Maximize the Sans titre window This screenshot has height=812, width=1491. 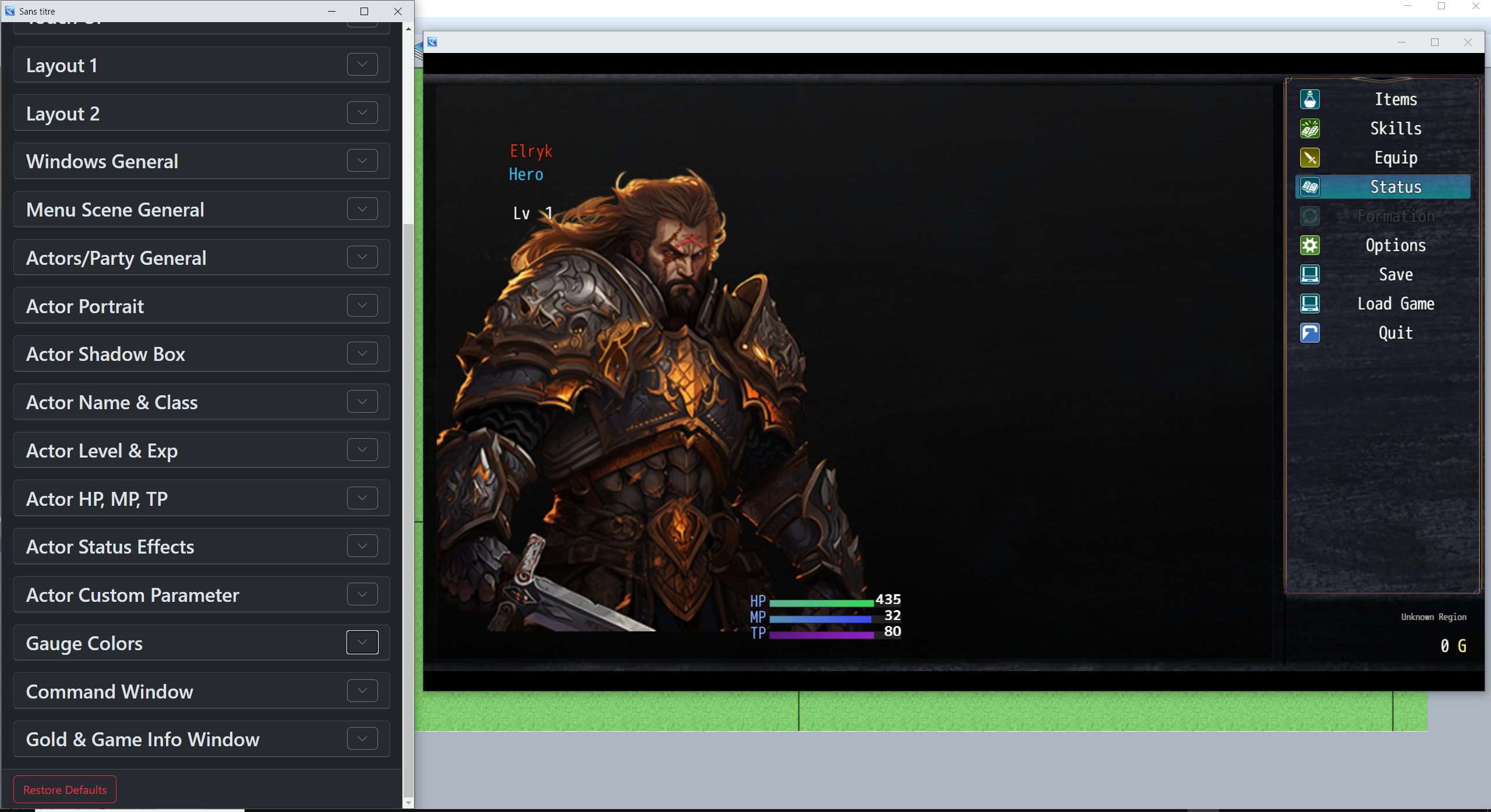pos(365,11)
